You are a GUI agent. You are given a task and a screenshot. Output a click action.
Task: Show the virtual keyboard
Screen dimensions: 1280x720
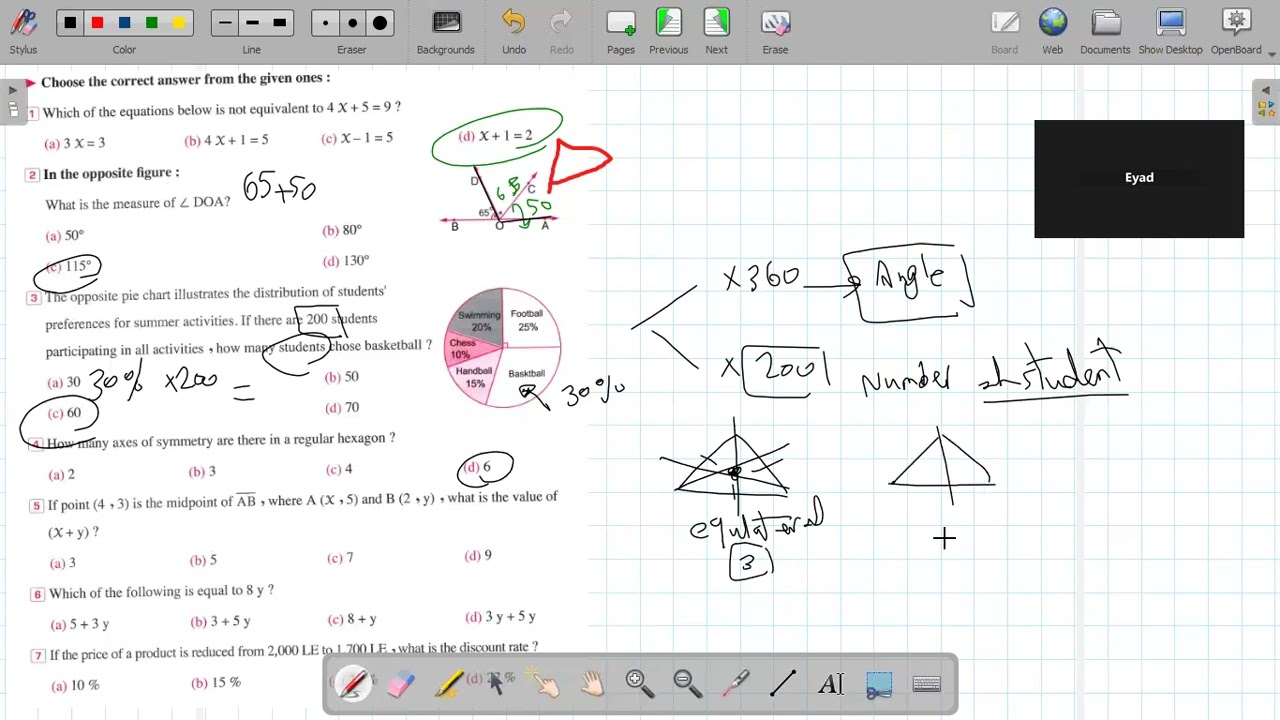927,684
